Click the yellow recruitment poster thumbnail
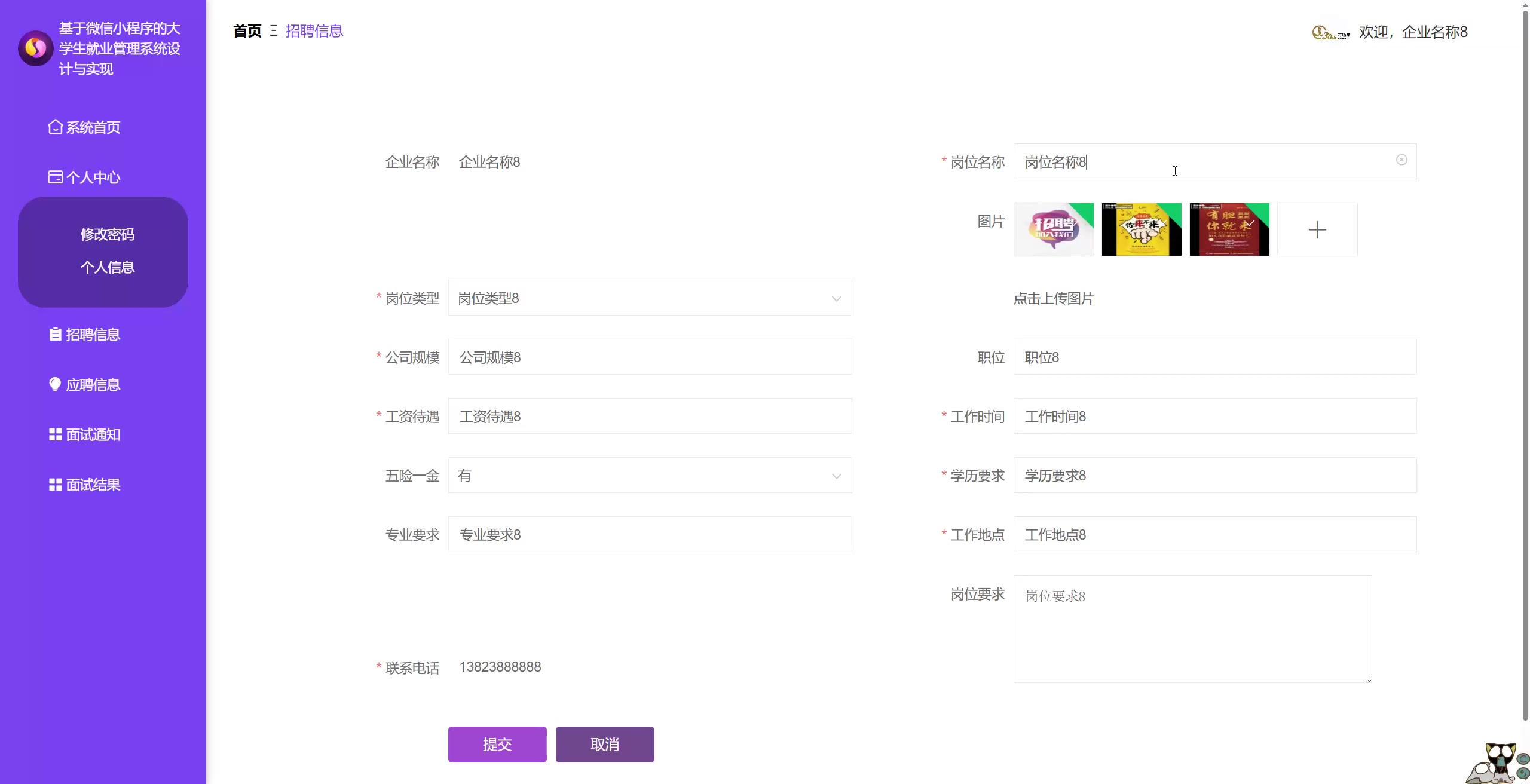 click(1141, 229)
